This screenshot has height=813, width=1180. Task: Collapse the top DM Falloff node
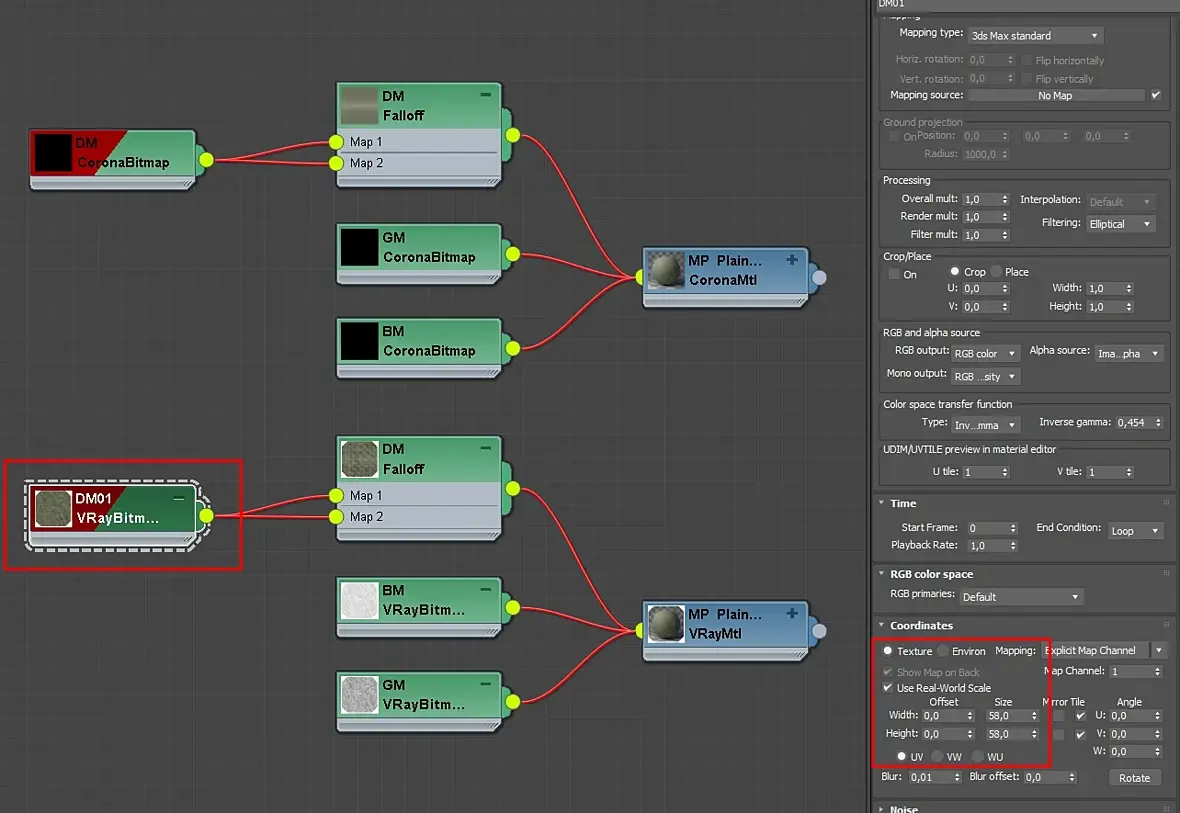click(x=486, y=95)
